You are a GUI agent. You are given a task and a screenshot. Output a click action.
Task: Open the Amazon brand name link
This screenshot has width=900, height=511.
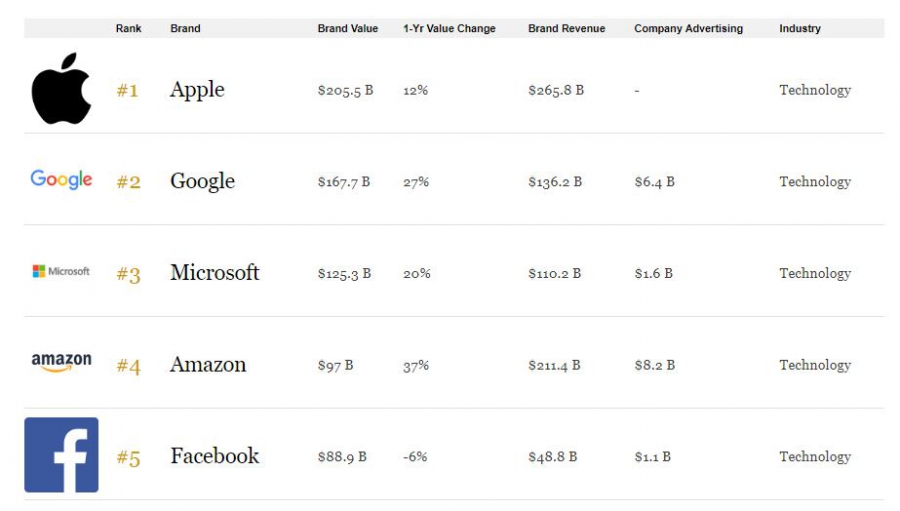coord(207,364)
